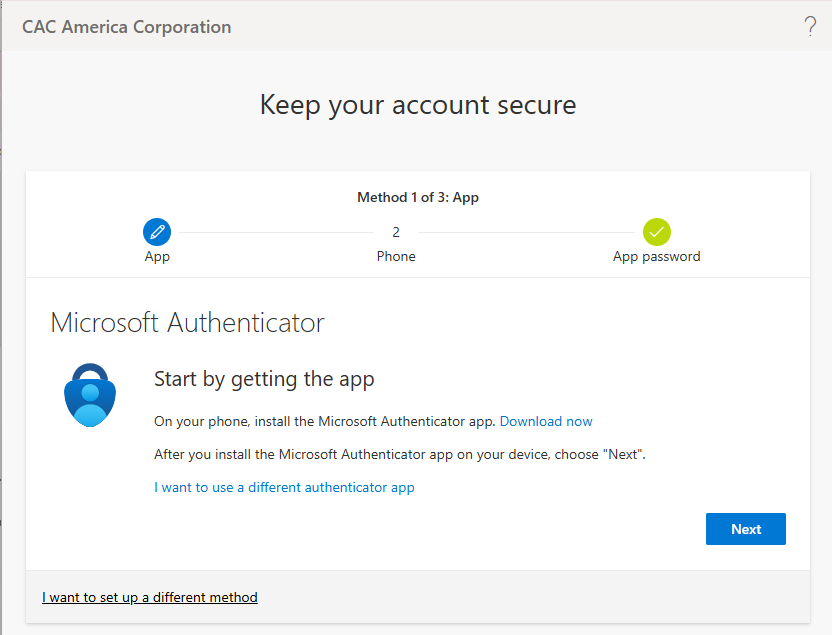This screenshot has width=832, height=635.
Task: Click the 'Keep your account secure' heading
Action: [x=417, y=104]
